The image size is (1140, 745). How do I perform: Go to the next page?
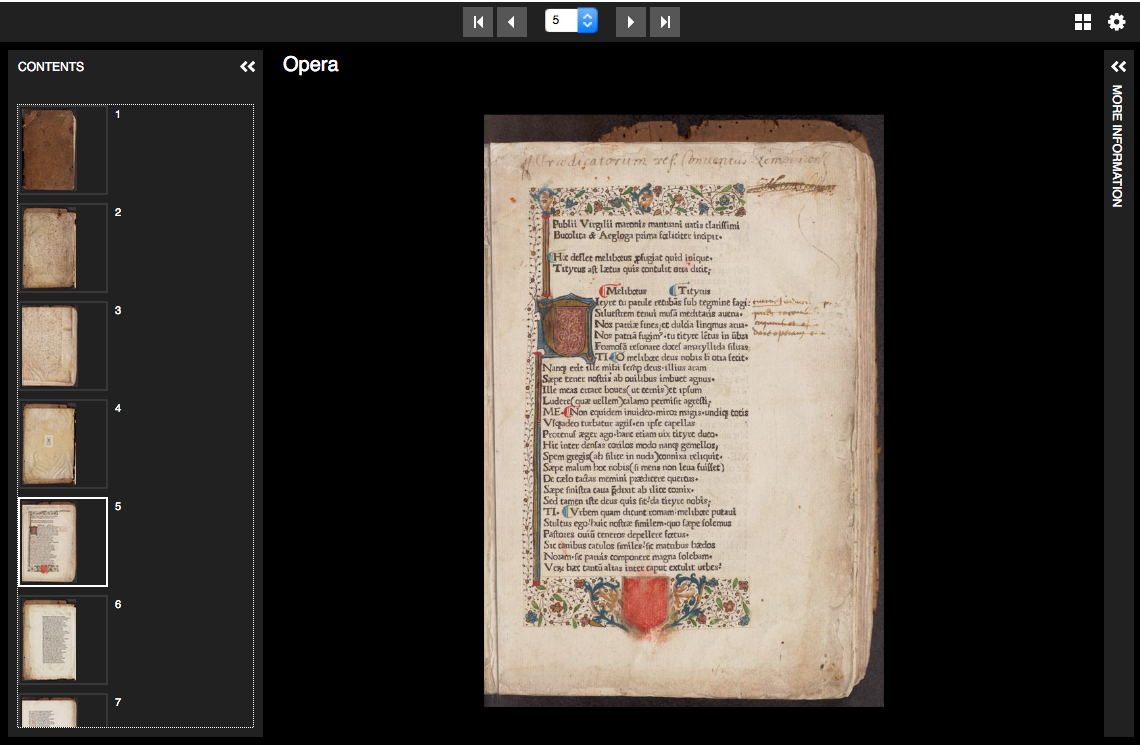click(631, 21)
